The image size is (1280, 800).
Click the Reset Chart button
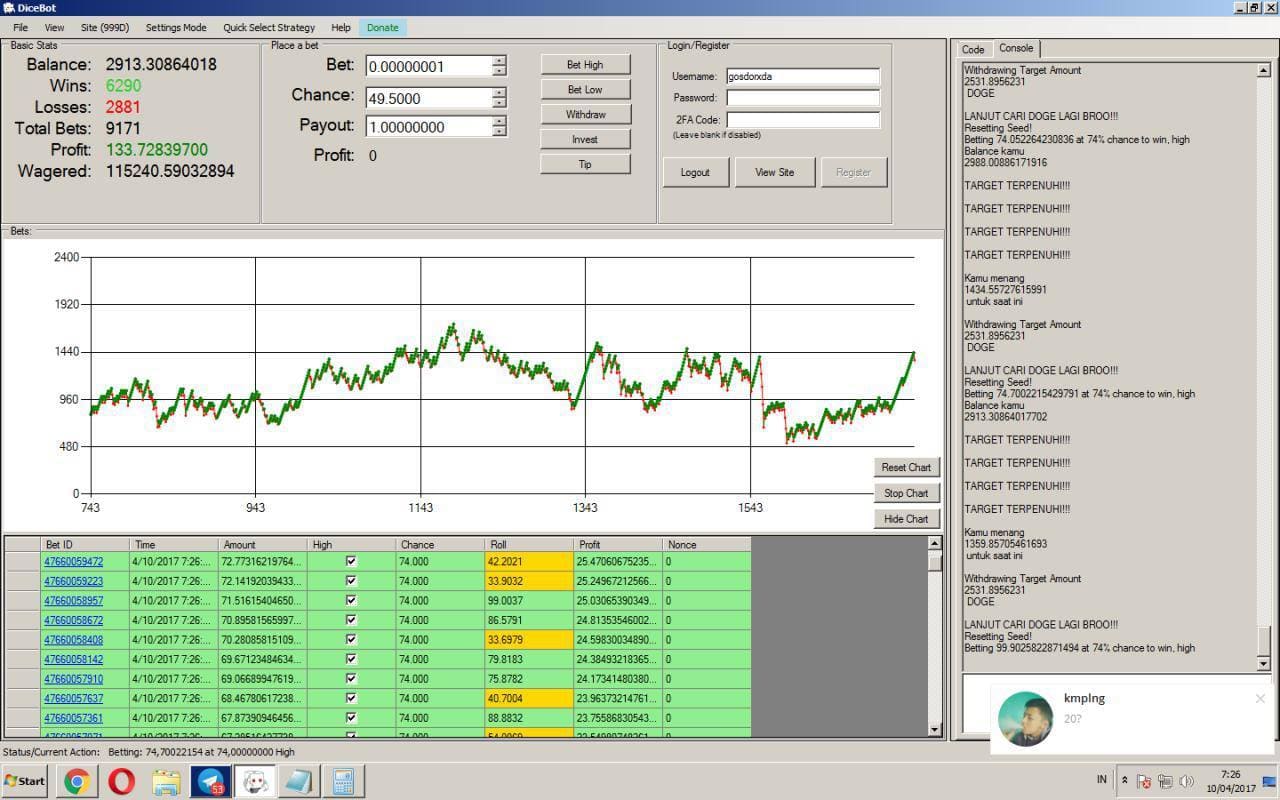click(x=906, y=467)
